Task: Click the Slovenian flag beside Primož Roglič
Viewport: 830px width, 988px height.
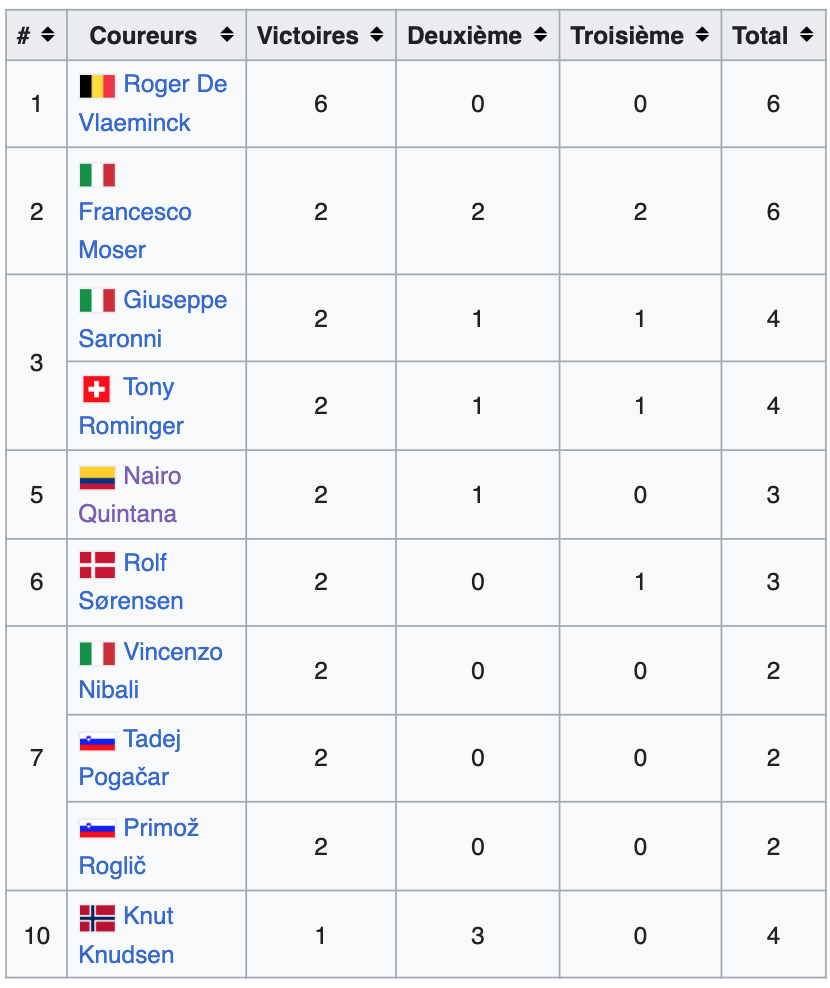Action: [97, 829]
